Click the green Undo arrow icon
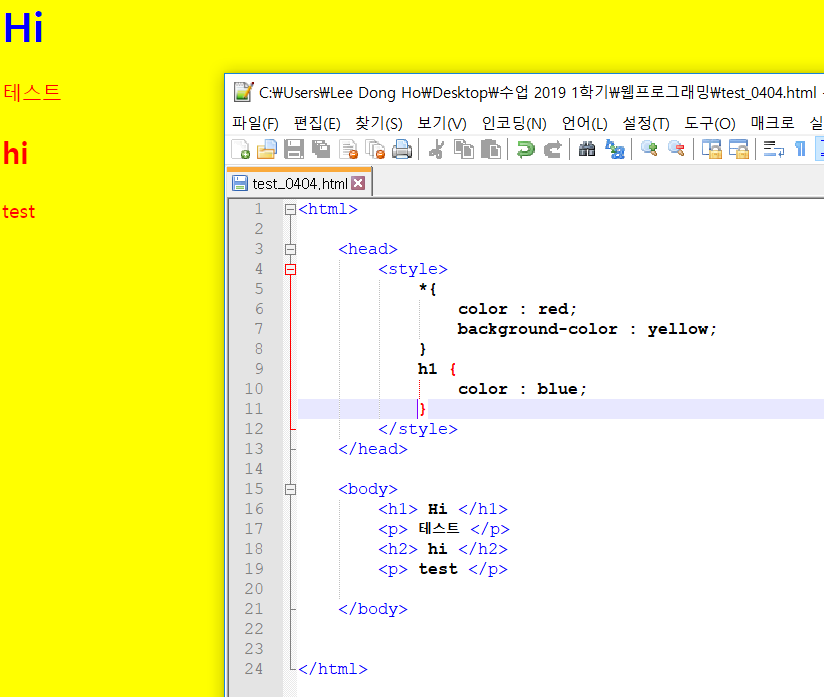This screenshot has height=697, width=824. point(525,149)
